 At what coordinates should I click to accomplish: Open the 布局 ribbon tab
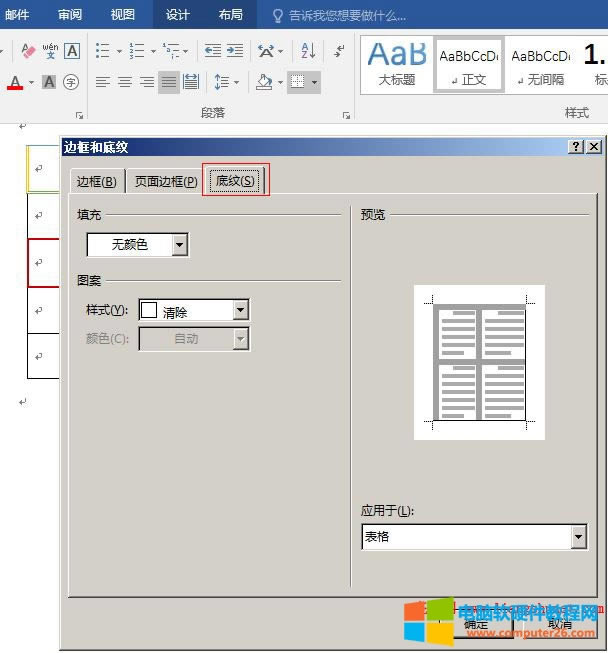coord(230,15)
